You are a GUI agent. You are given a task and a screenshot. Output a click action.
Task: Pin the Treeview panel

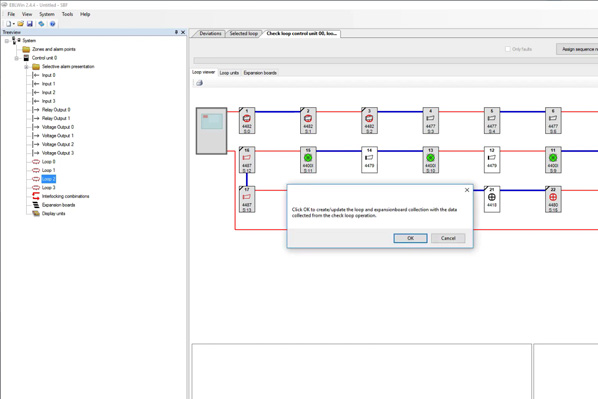(176, 32)
